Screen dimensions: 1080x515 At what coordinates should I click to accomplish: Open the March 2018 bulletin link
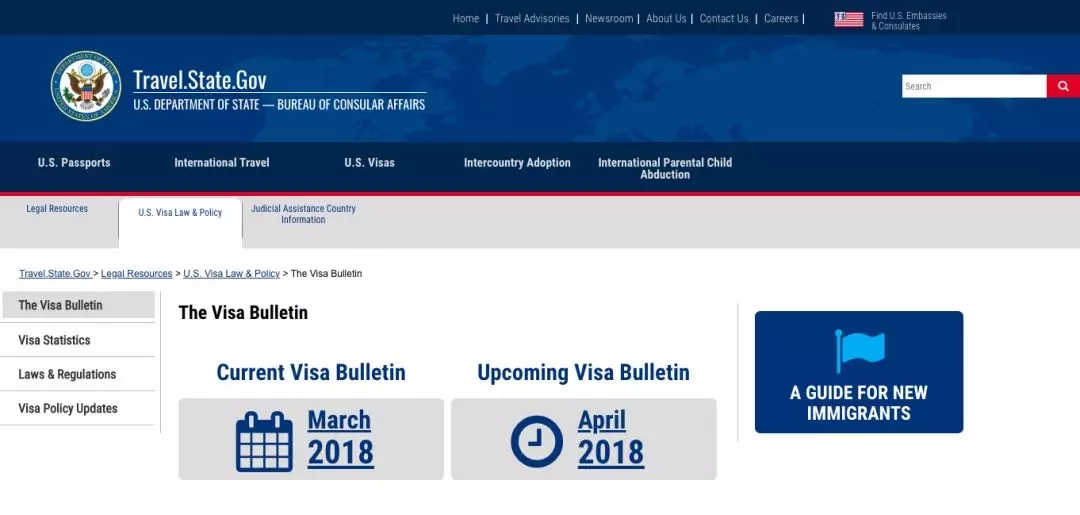(340, 437)
